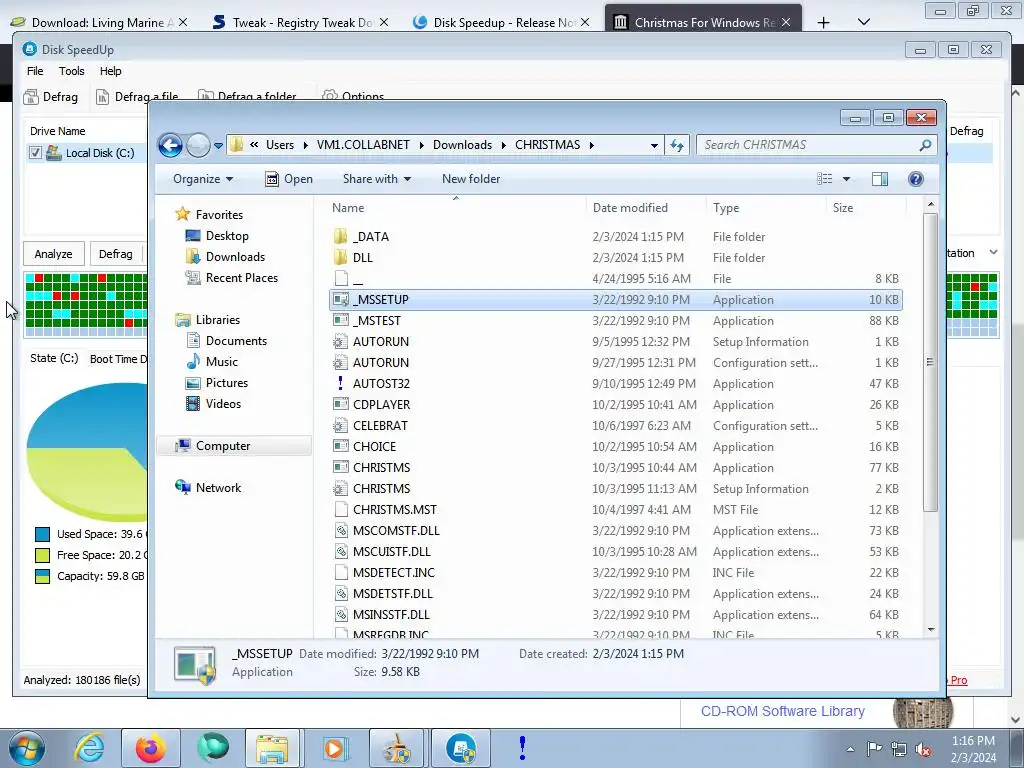Click Open in Explorer toolbar
The image size is (1024, 768).
(x=289, y=179)
